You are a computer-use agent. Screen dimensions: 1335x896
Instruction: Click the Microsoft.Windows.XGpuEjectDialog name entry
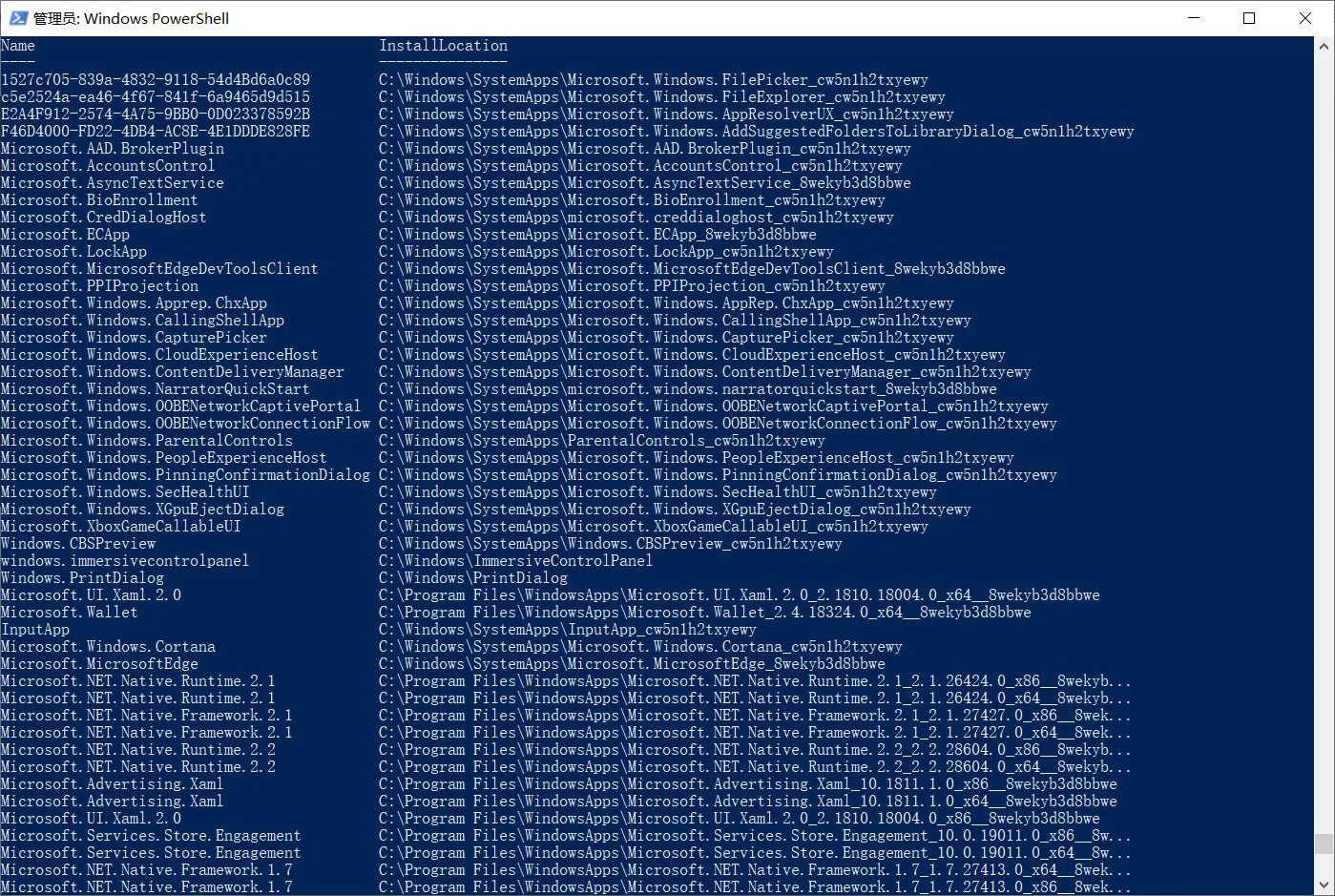point(142,510)
